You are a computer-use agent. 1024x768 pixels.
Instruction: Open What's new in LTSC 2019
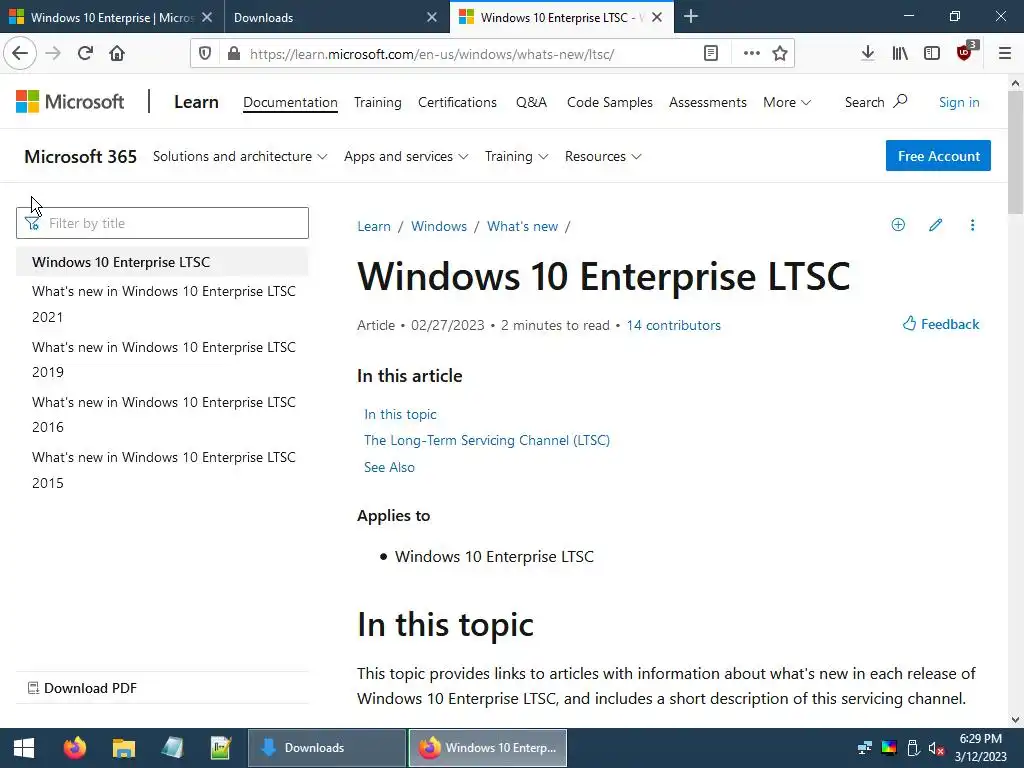(x=163, y=360)
